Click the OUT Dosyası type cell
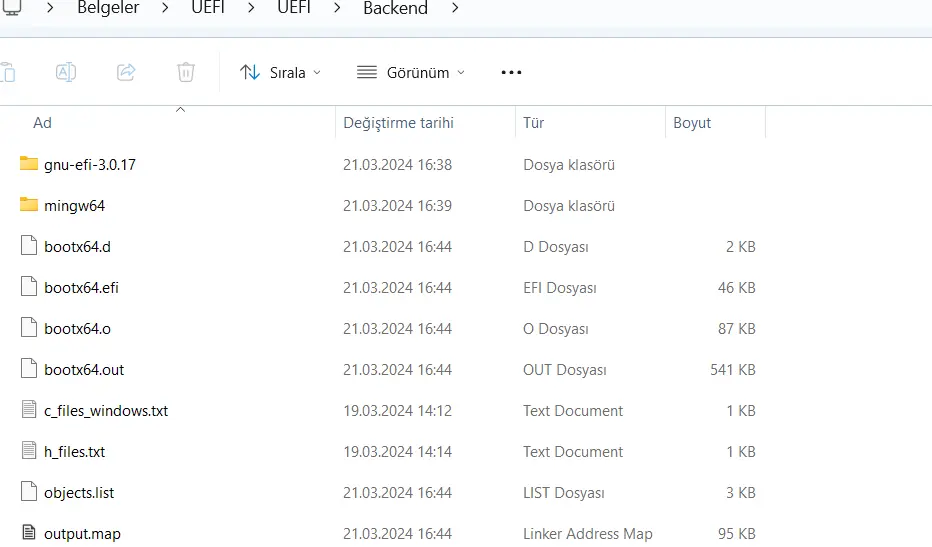The width and height of the screenshot is (932, 547). 565,370
